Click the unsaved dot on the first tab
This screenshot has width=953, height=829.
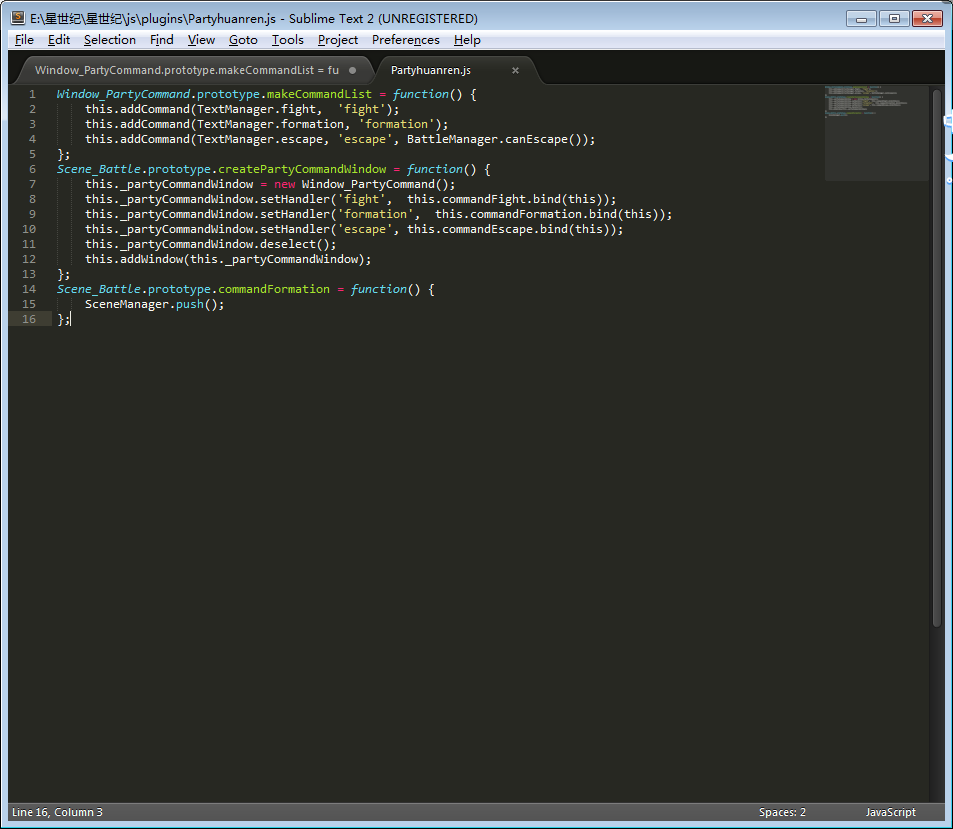[353, 71]
